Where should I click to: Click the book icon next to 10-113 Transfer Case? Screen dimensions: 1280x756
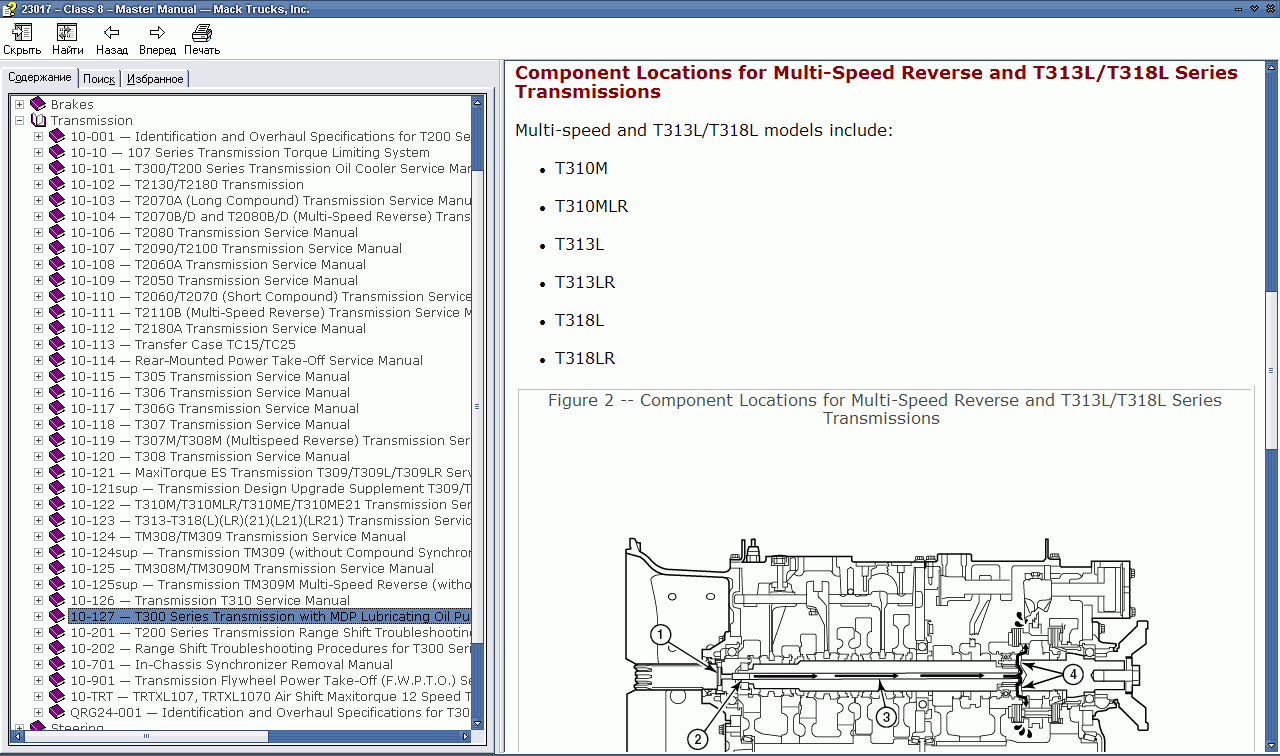(56, 344)
